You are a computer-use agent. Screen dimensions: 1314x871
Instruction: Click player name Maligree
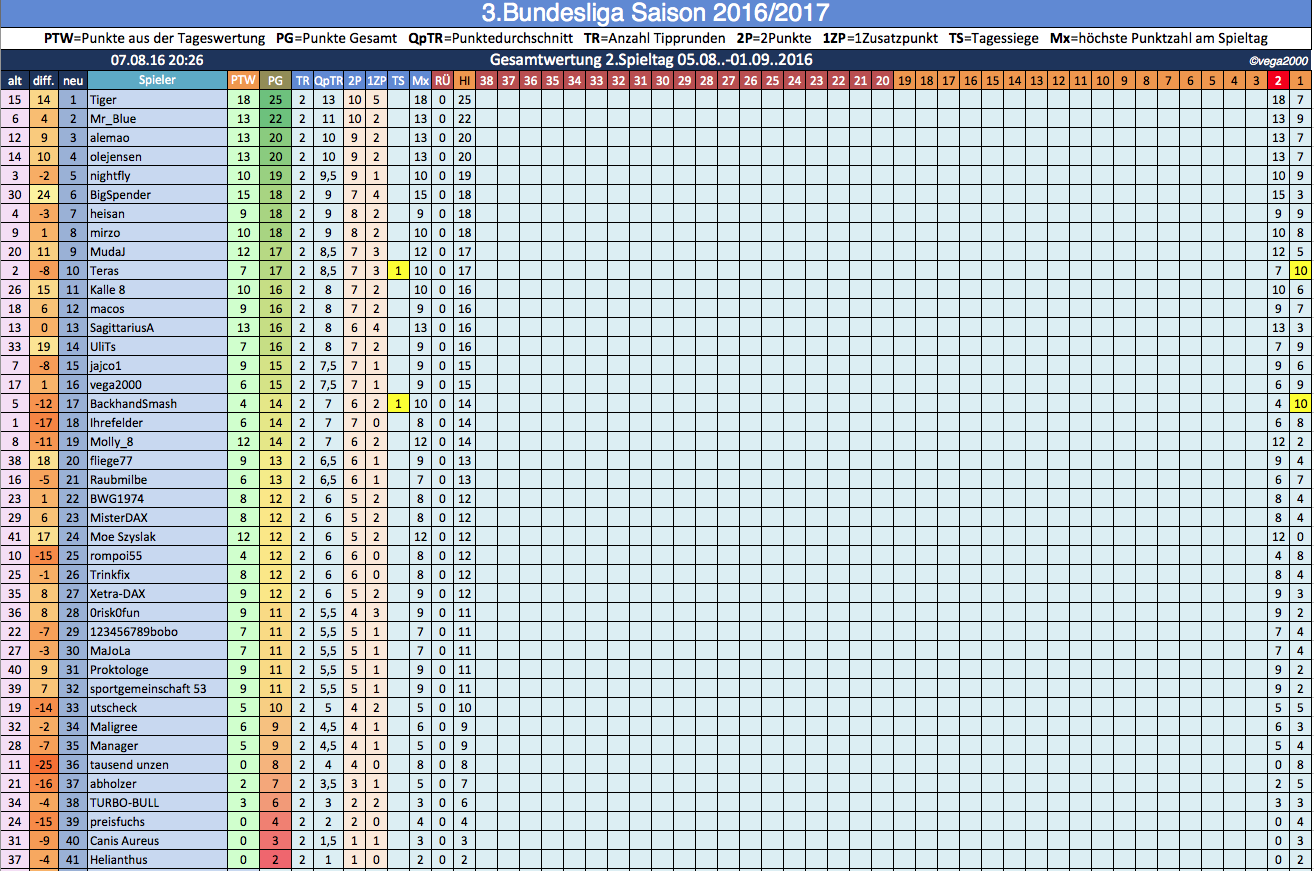[x=114, y=727]
